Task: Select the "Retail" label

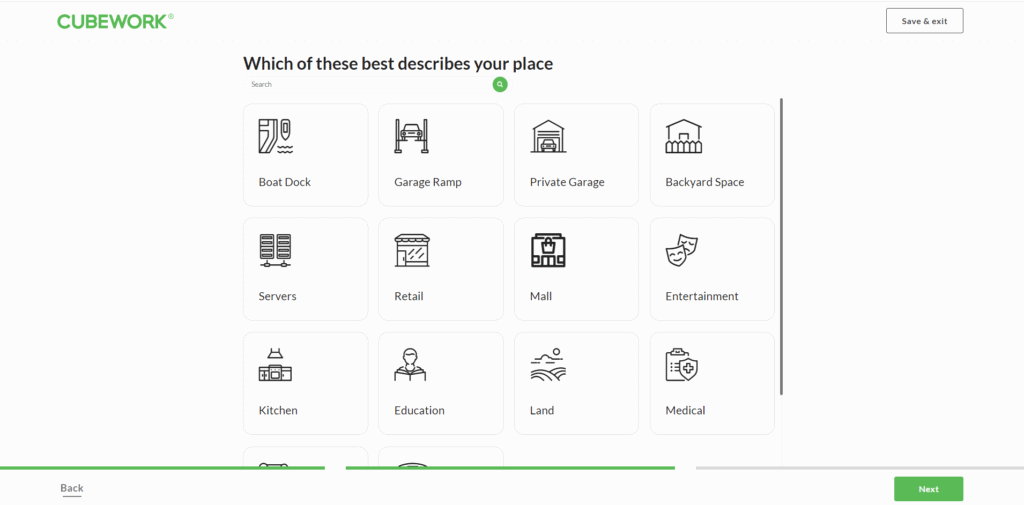Action: click(409, 297)
